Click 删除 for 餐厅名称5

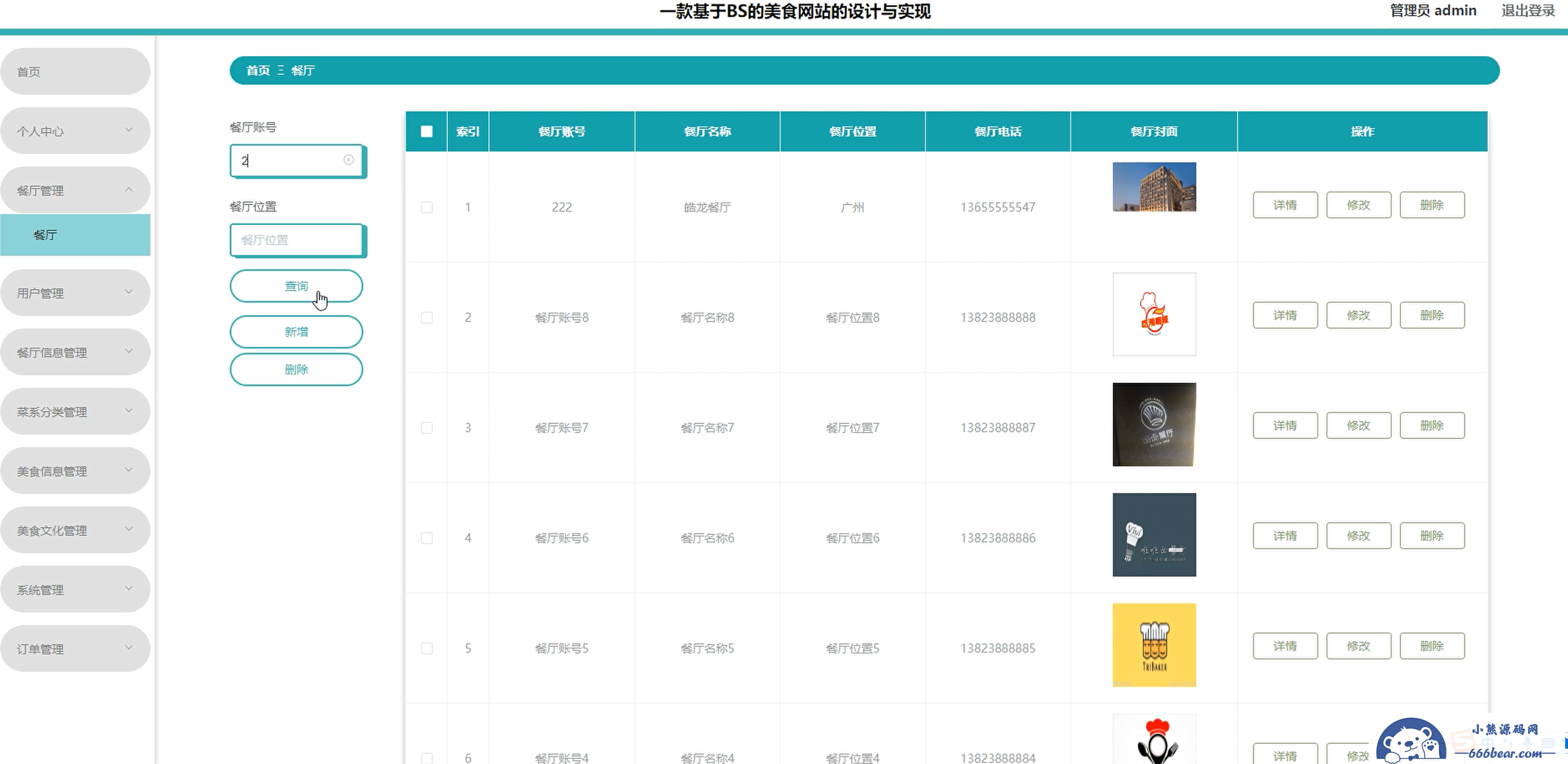coord(1432,646)
